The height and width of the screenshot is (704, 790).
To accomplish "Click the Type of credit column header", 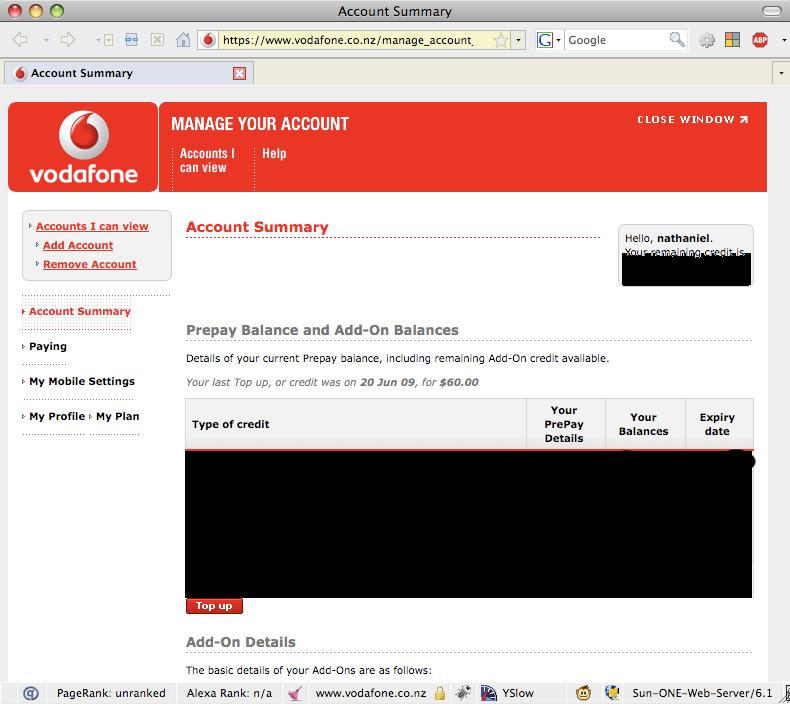I will click(x=356, y=424).
